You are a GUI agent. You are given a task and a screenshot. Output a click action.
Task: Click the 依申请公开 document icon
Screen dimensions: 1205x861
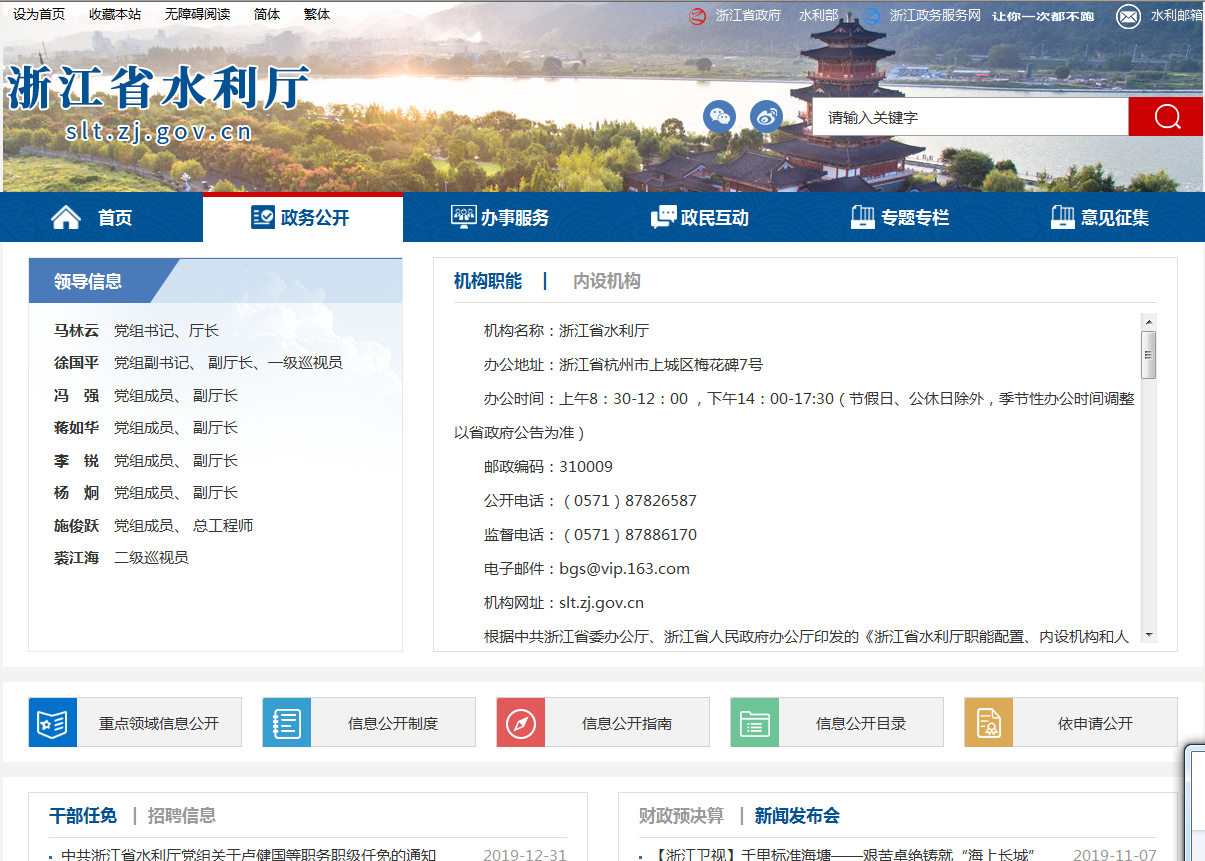[988, 723]
